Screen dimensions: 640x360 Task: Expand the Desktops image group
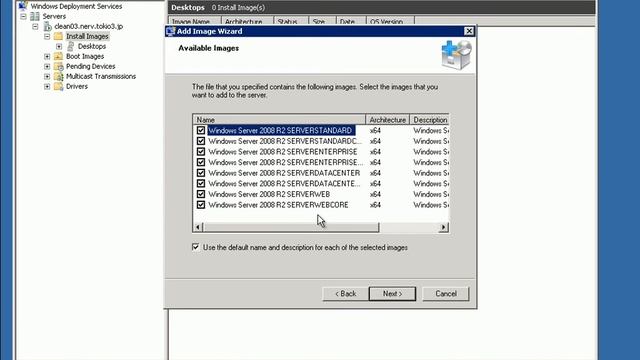59,47
